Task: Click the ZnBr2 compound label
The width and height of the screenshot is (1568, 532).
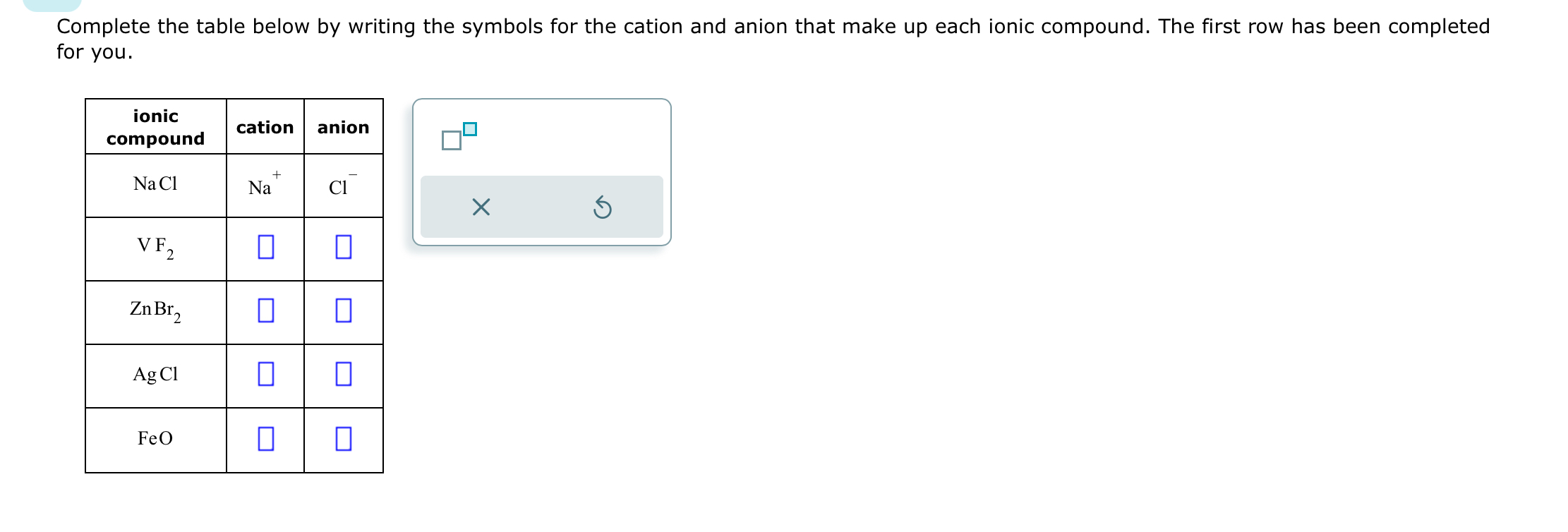Action: 155,311
